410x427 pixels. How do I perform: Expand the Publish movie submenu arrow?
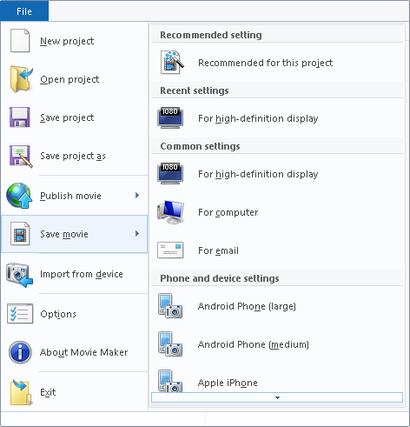[x=137, y=195]
